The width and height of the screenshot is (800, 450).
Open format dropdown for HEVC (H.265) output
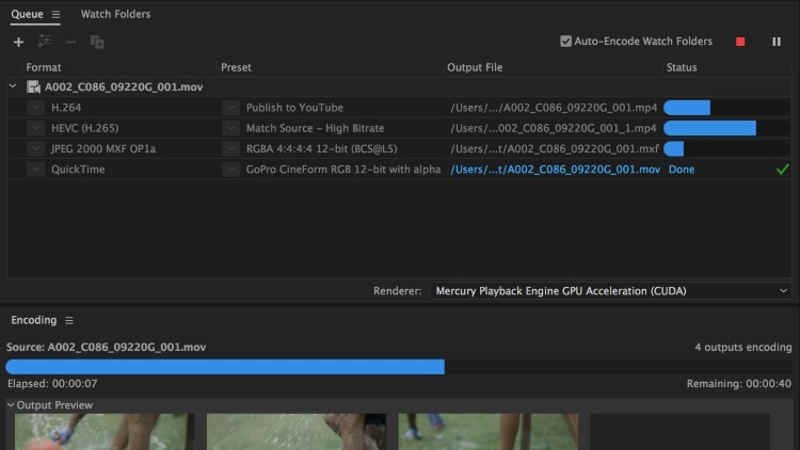(36, 128)
